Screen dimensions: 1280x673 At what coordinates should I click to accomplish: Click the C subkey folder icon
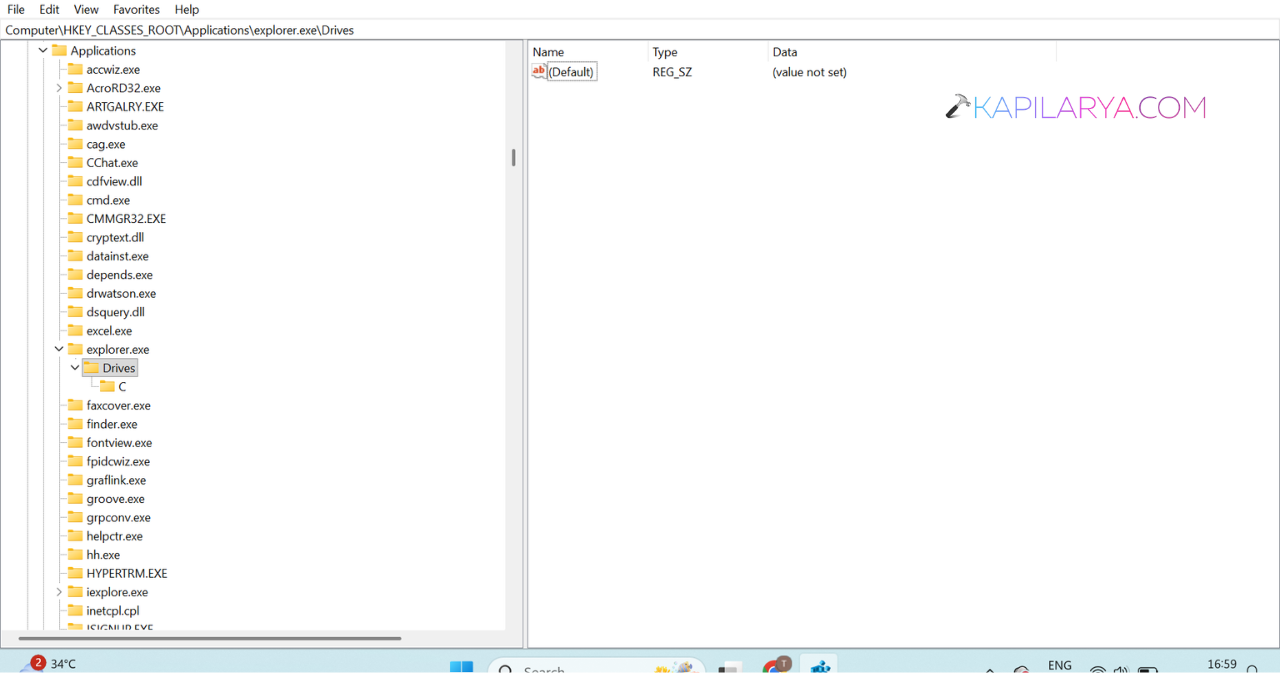click(107, 386)
